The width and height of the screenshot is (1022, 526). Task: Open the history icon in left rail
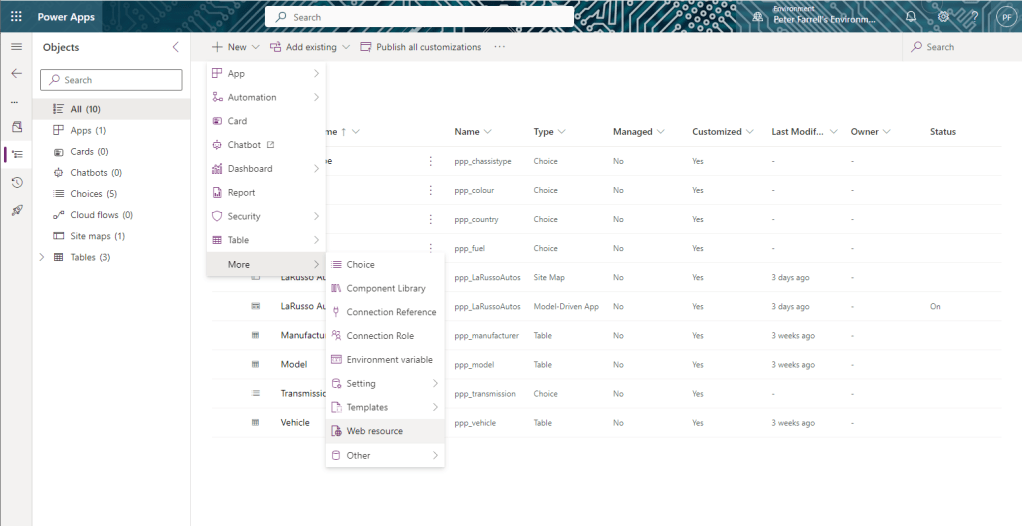16,182
